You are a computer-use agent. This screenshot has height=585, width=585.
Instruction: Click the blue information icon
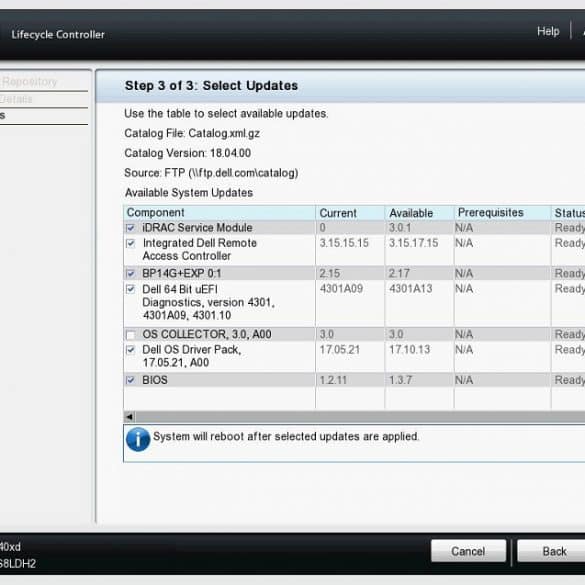(138, 439)
